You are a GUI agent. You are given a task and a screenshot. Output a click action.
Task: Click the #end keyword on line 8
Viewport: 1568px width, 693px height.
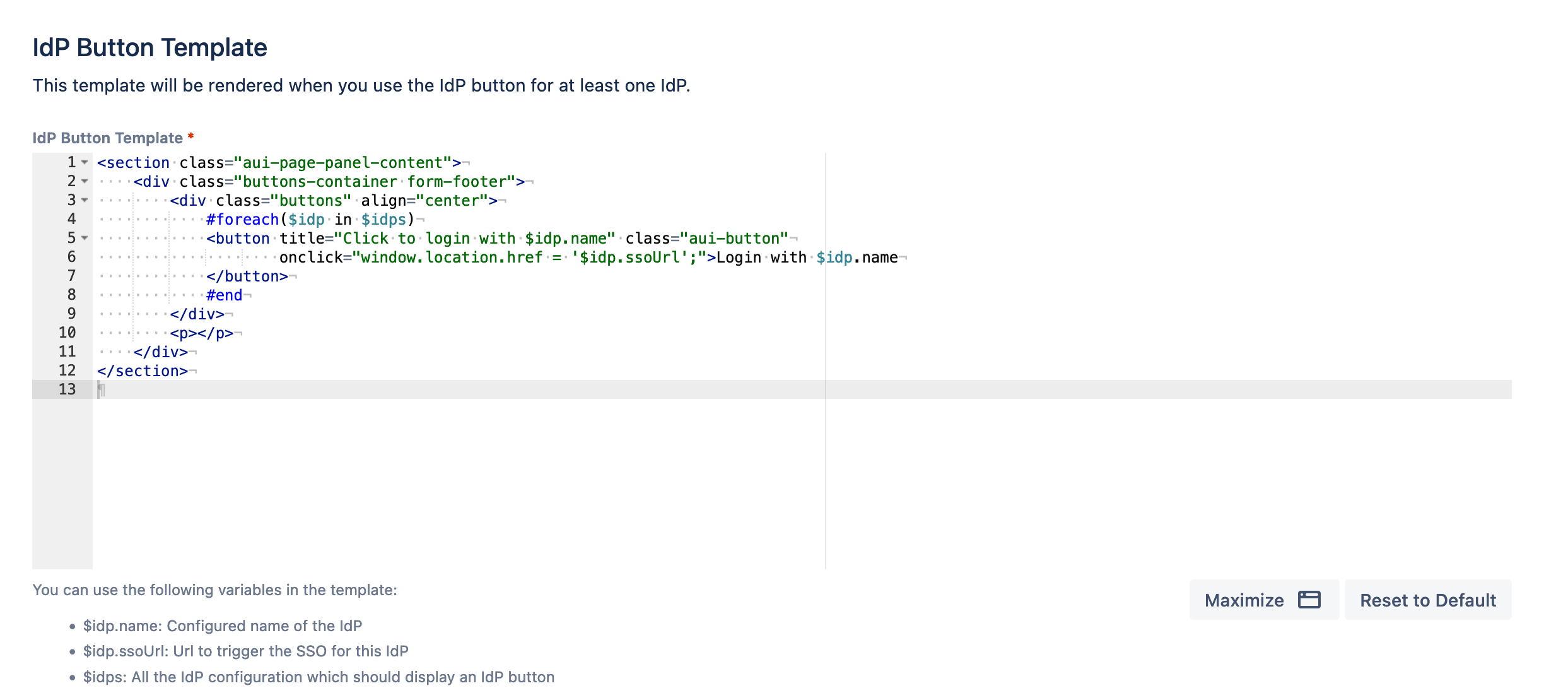224,295
